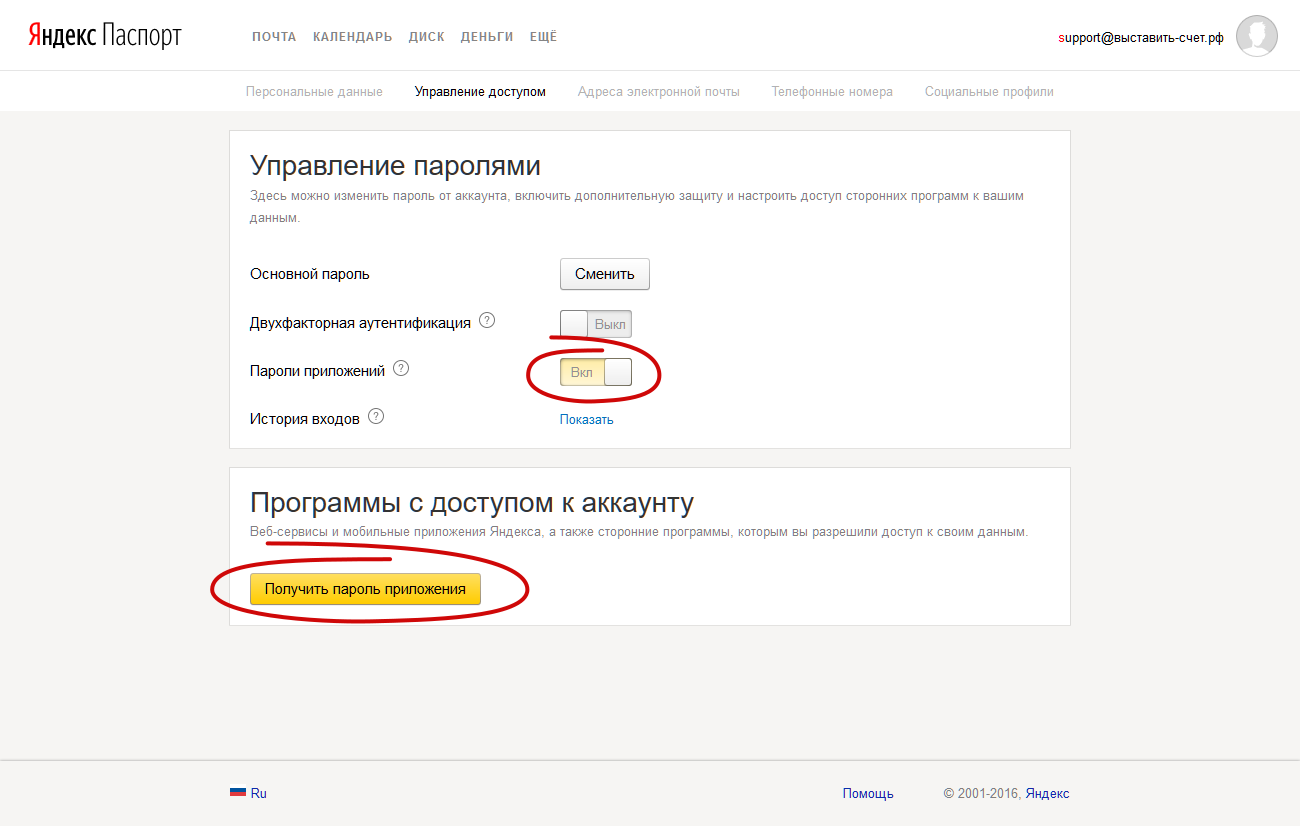Click the История входов label
Screen dimensions: 1300x826
click(x=304, y=419)
